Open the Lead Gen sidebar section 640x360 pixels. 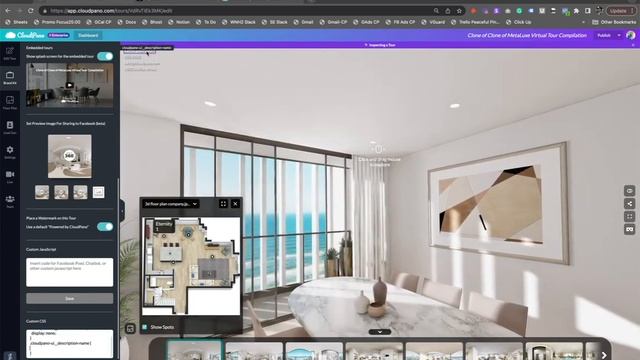click(10, 127)
